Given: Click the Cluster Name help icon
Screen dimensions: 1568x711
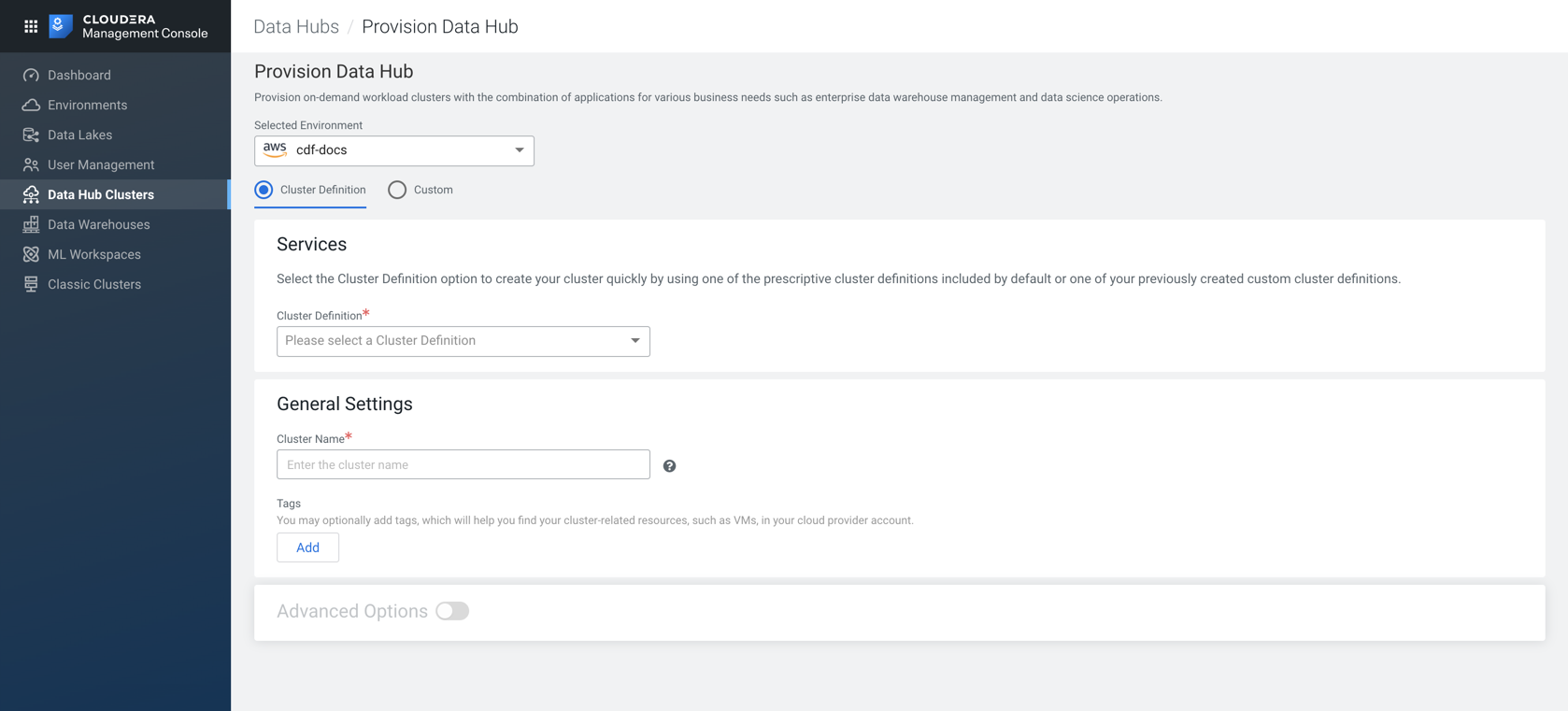Looking at the screenshot, I should tap(669, 466).
